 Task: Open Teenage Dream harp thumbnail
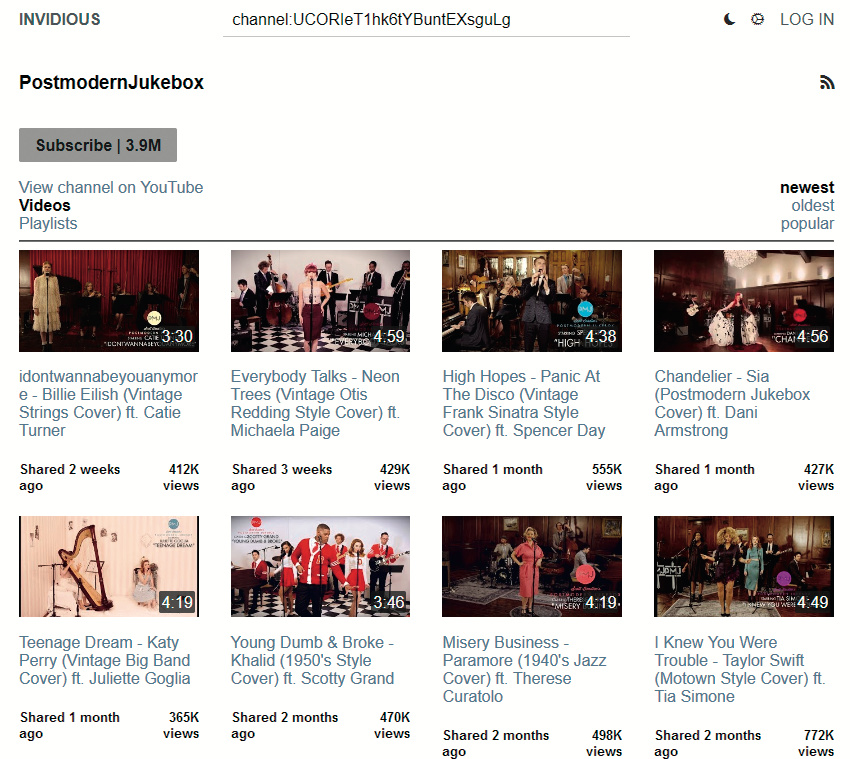[x=109, y=567]
